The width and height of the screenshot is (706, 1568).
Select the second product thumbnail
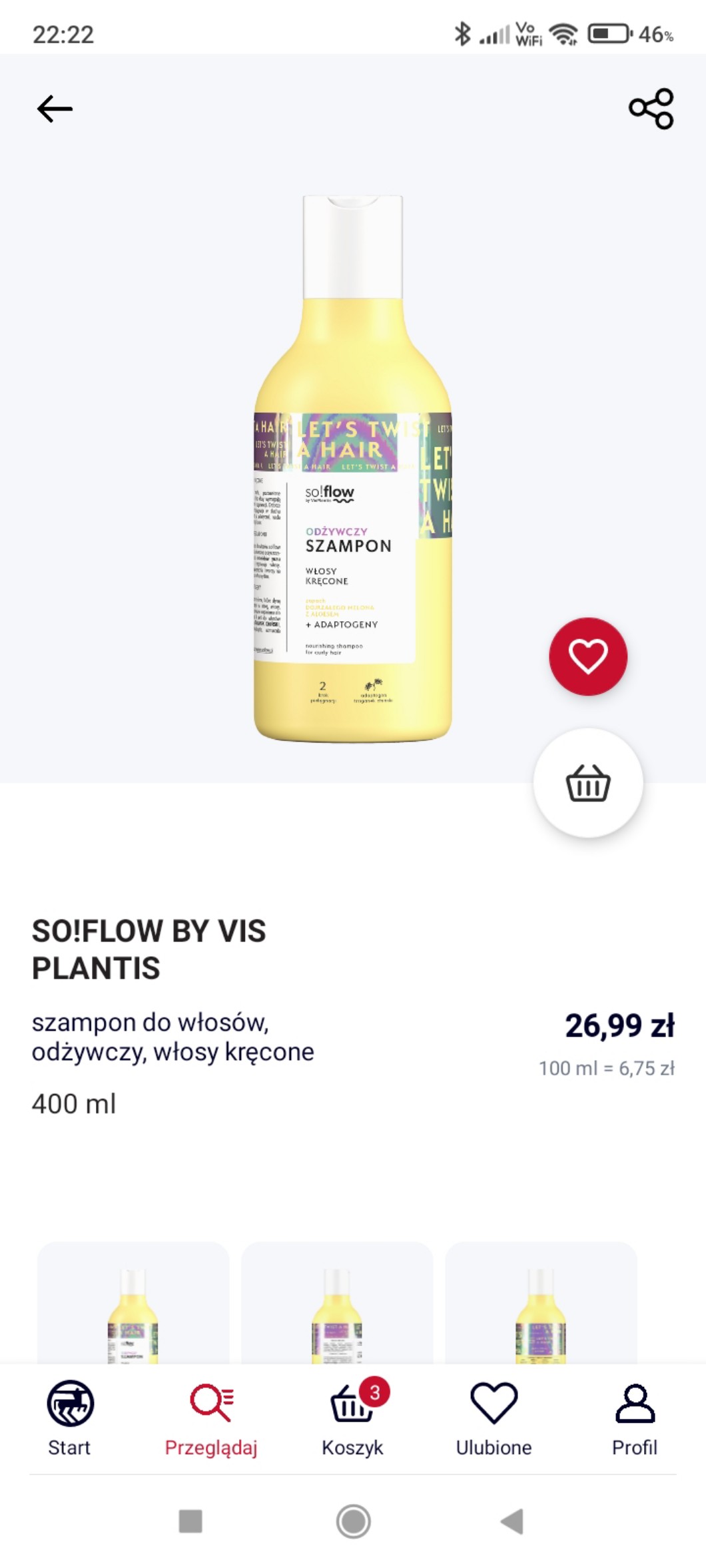coord(337,1305)
